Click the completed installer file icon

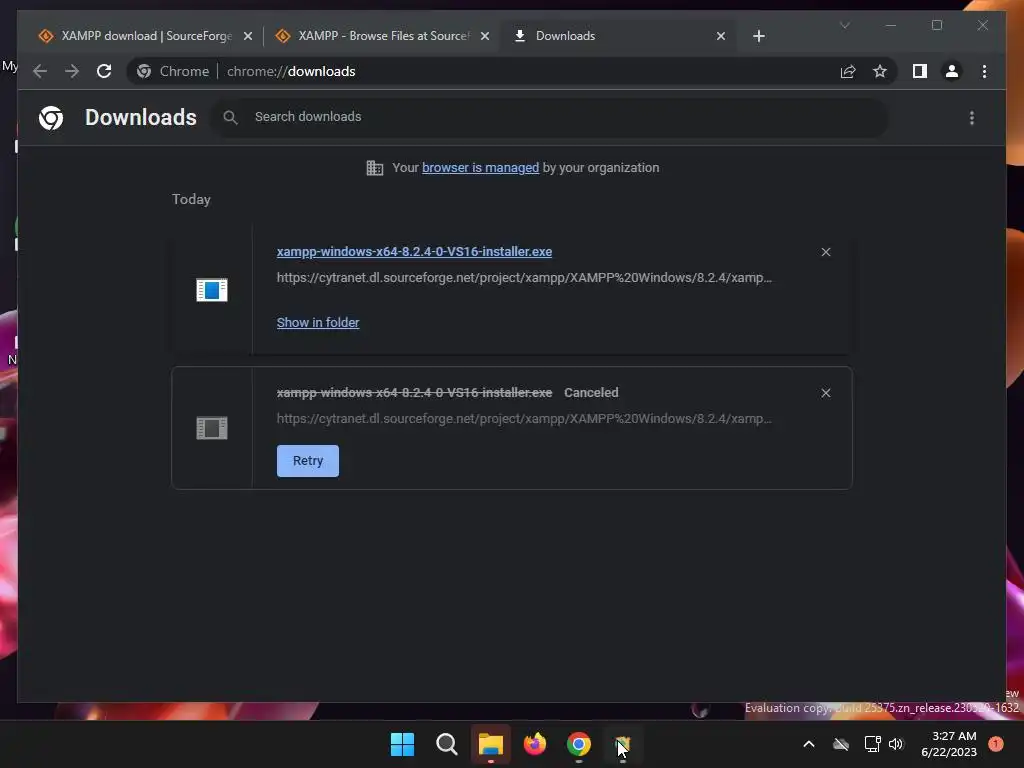[x=212, y=290]
